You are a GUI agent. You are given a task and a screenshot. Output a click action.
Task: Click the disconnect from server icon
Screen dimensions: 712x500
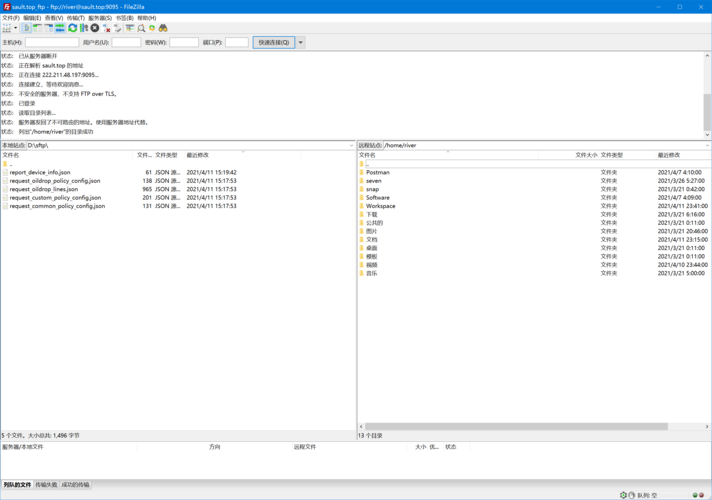pyautogui.click(x=107, y=28)
